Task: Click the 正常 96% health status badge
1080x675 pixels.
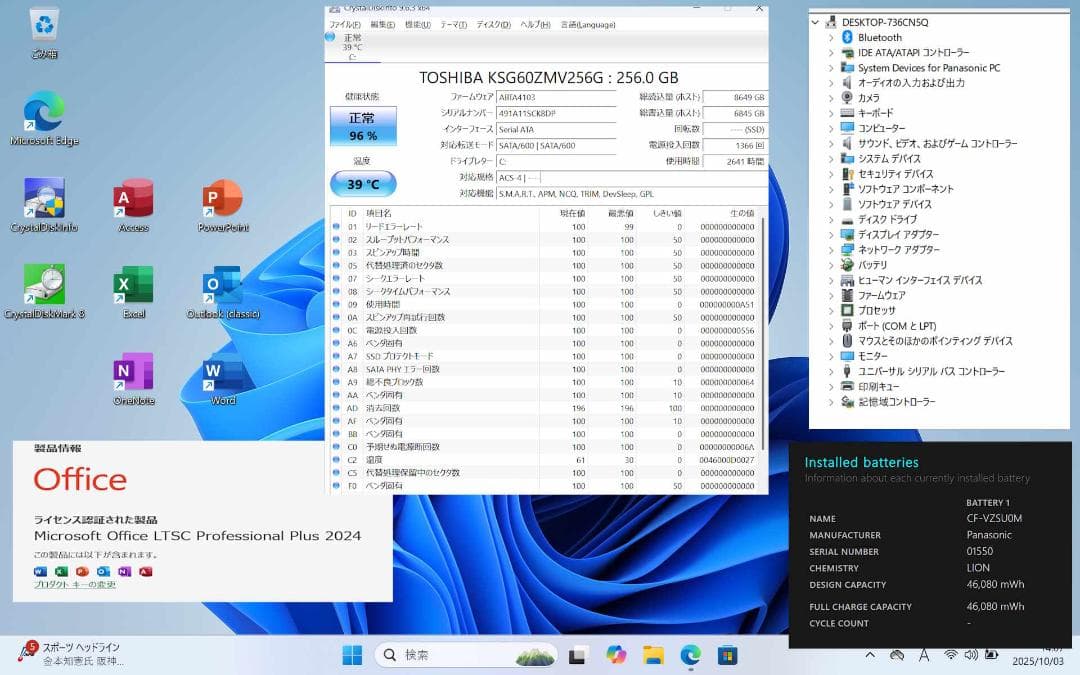Action: click(362, 126)
